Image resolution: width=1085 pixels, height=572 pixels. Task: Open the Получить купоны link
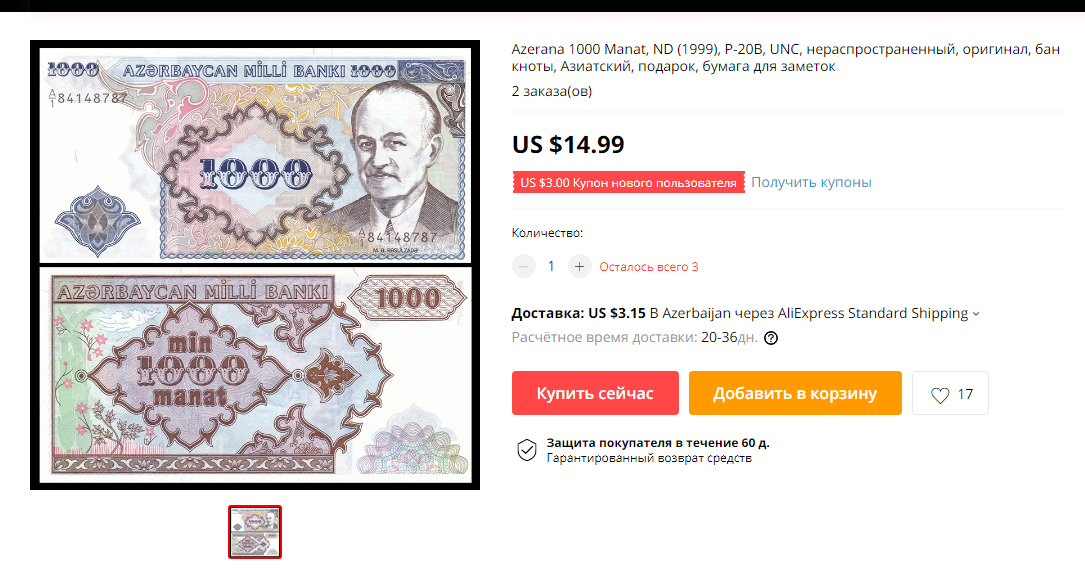[x=811, y=183]
